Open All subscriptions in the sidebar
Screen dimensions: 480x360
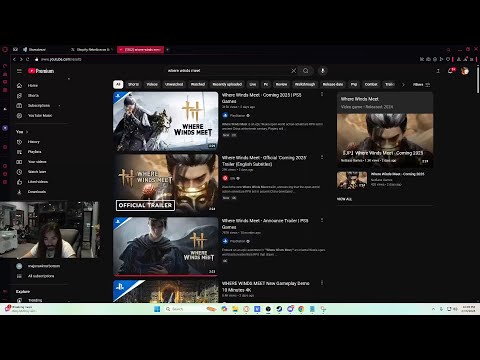tap(42, 276)
